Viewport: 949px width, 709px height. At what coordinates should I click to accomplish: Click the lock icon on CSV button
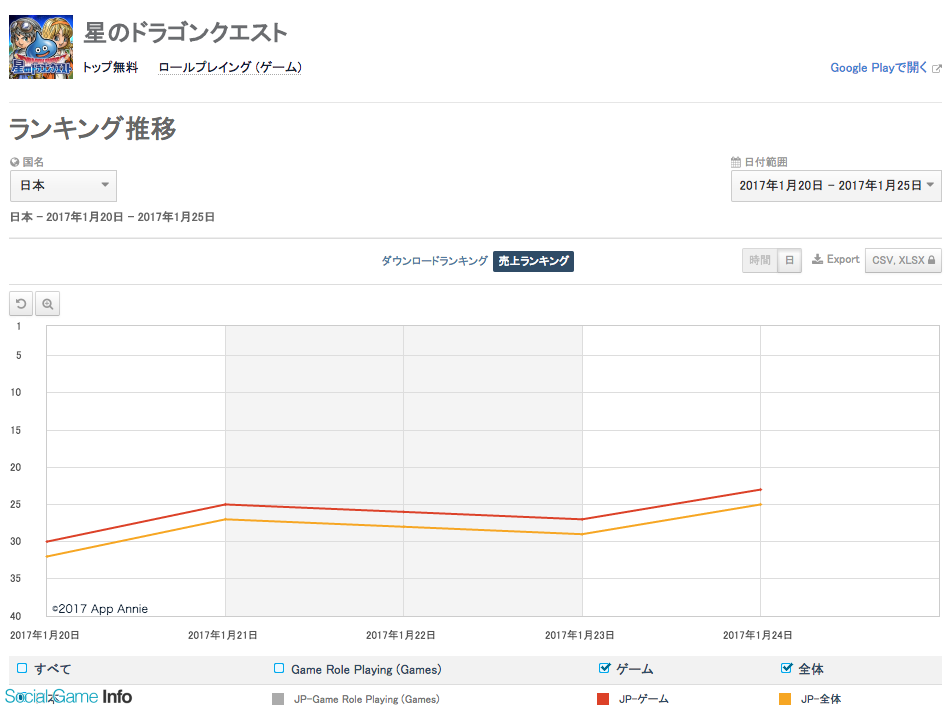click(x=931, y=260)
